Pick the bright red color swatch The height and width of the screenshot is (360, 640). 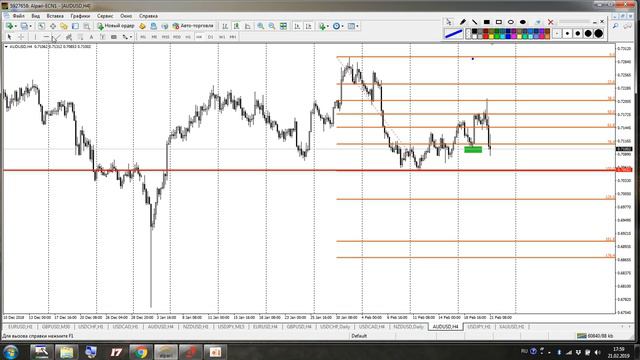[x=486, y=36]
